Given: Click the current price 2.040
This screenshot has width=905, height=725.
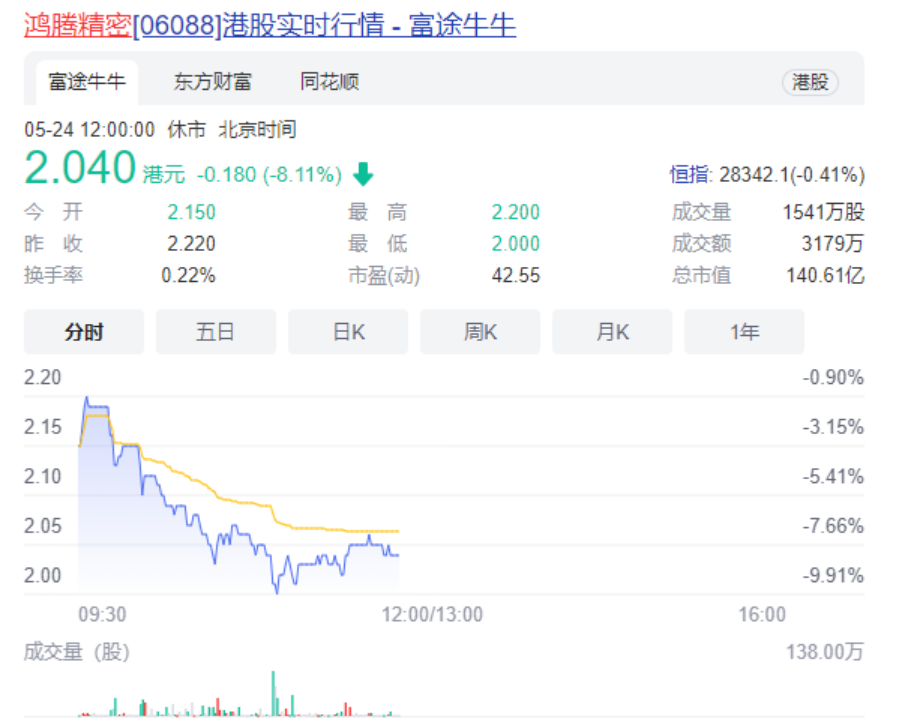Looking at the screenshot, I should [80, 167].
